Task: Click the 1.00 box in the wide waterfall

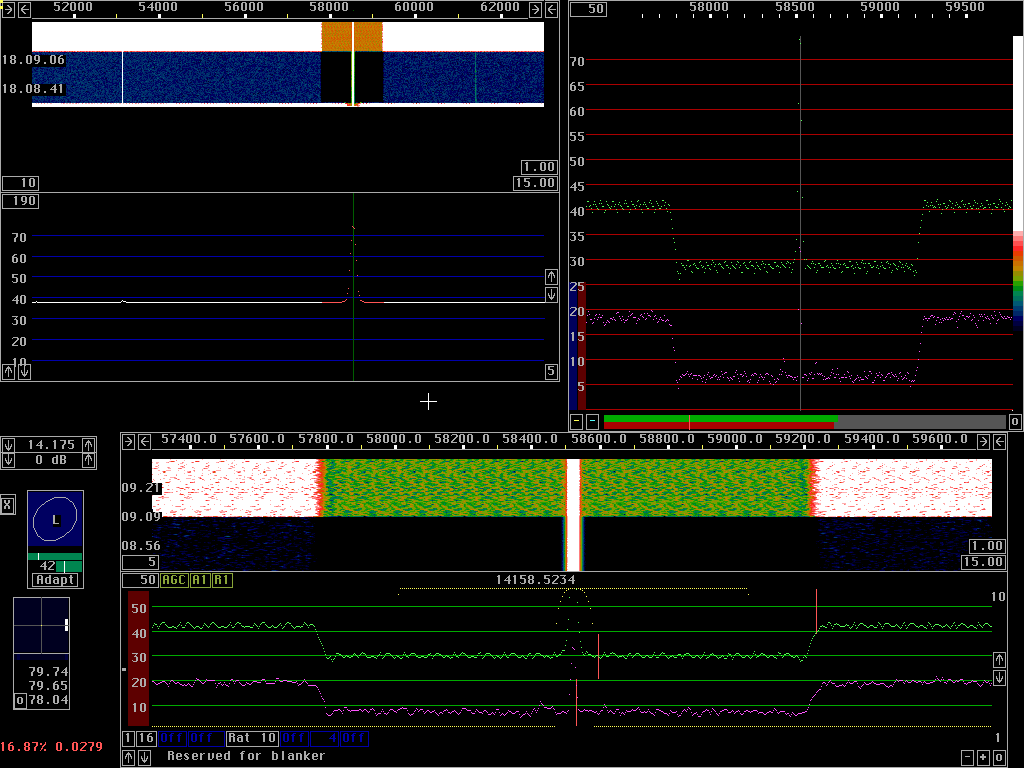Action: click(539, 167)
